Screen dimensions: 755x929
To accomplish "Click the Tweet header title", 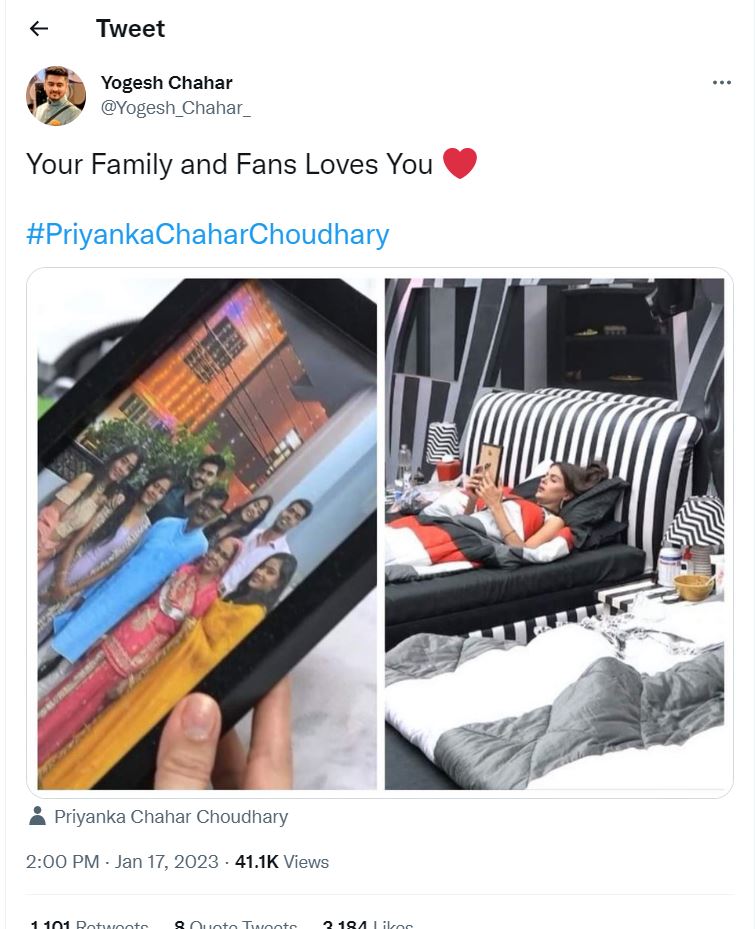I will [130, 28].
